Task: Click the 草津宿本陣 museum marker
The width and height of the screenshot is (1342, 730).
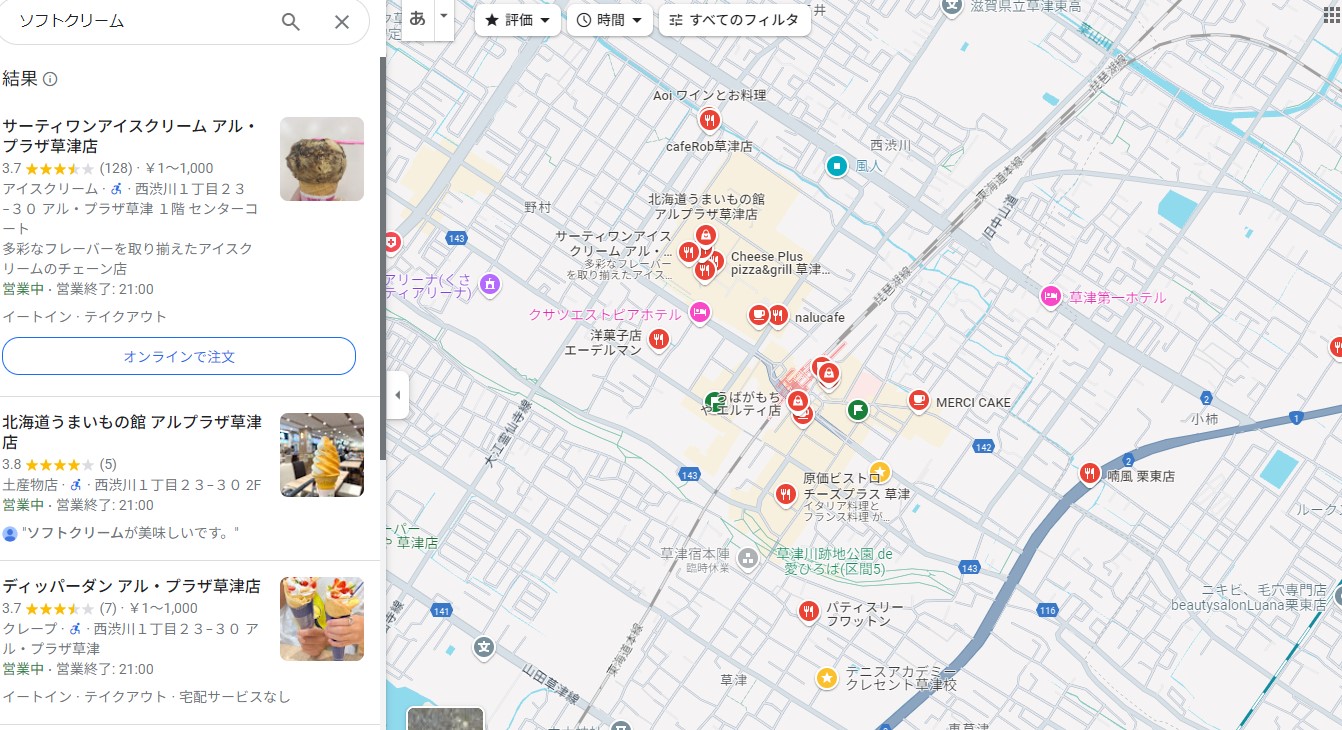Action: 747,559
